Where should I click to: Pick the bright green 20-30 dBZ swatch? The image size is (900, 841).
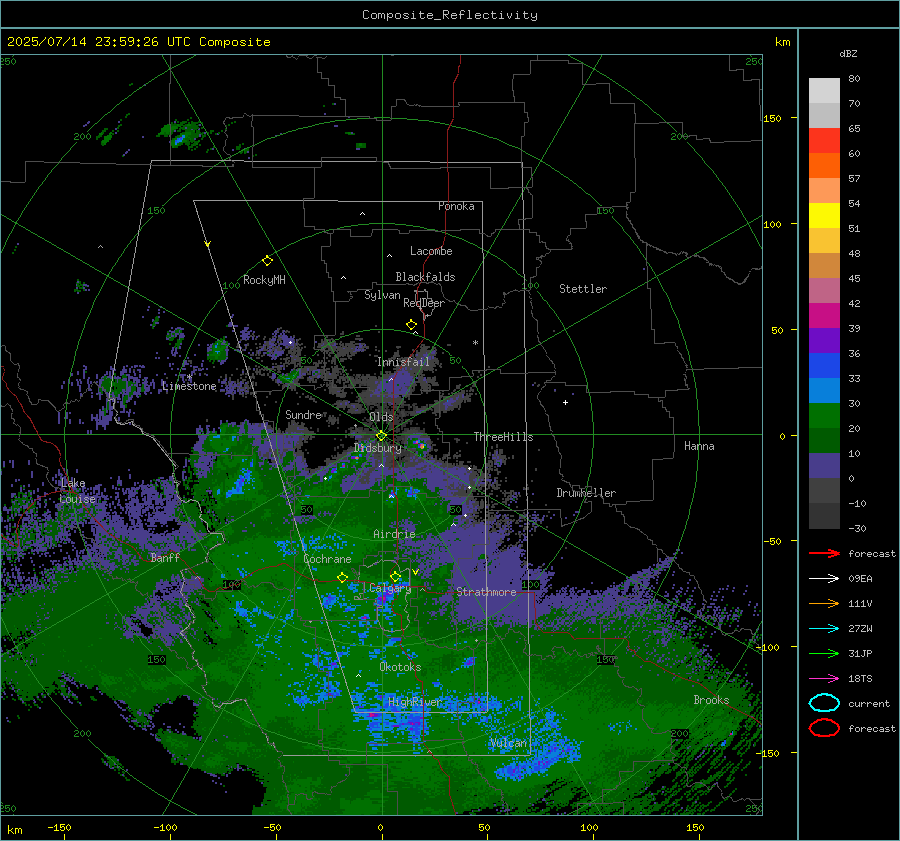click(824, 416)
